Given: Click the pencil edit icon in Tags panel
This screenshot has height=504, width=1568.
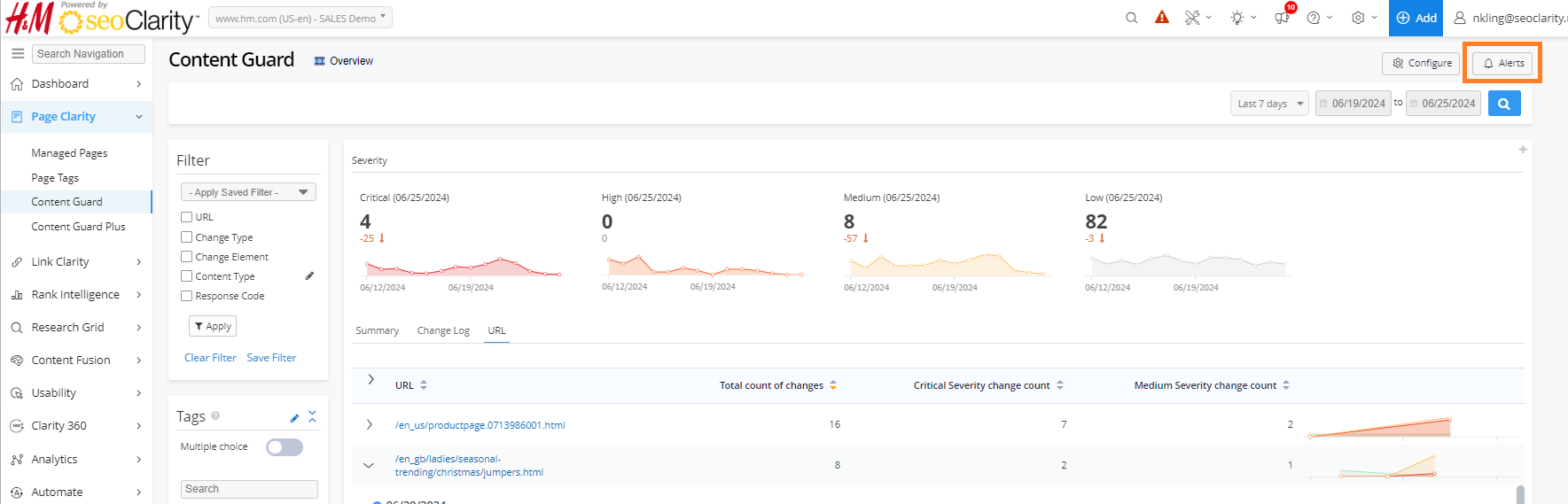Looking at the screenshot, I should point(295,417).
